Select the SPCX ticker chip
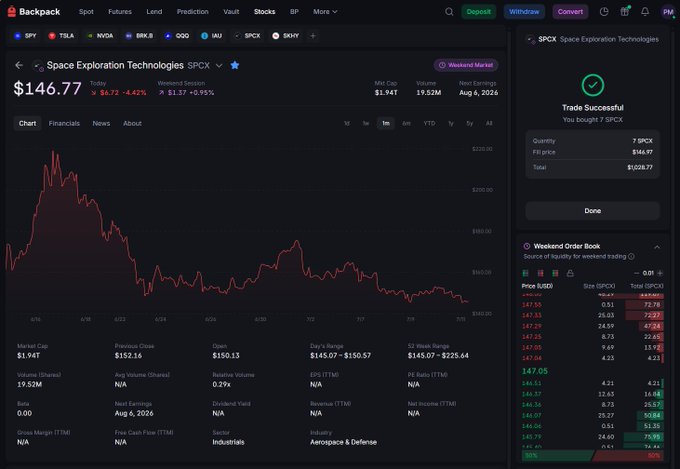The width and height of the screenshot is (680, 469). point(247,36)
